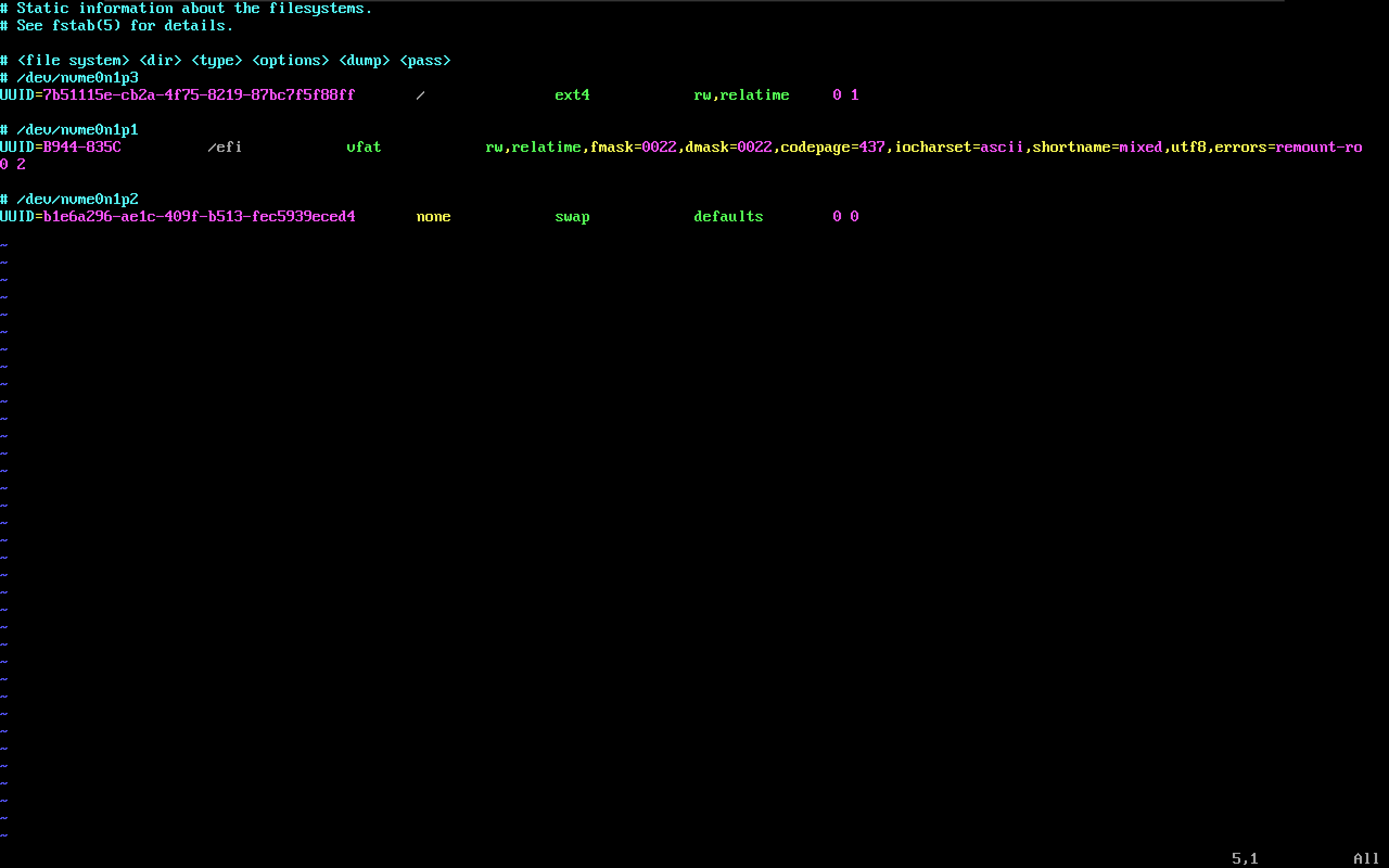Click the '# /dev/nvme0n1p1' comment

[69, 130]
